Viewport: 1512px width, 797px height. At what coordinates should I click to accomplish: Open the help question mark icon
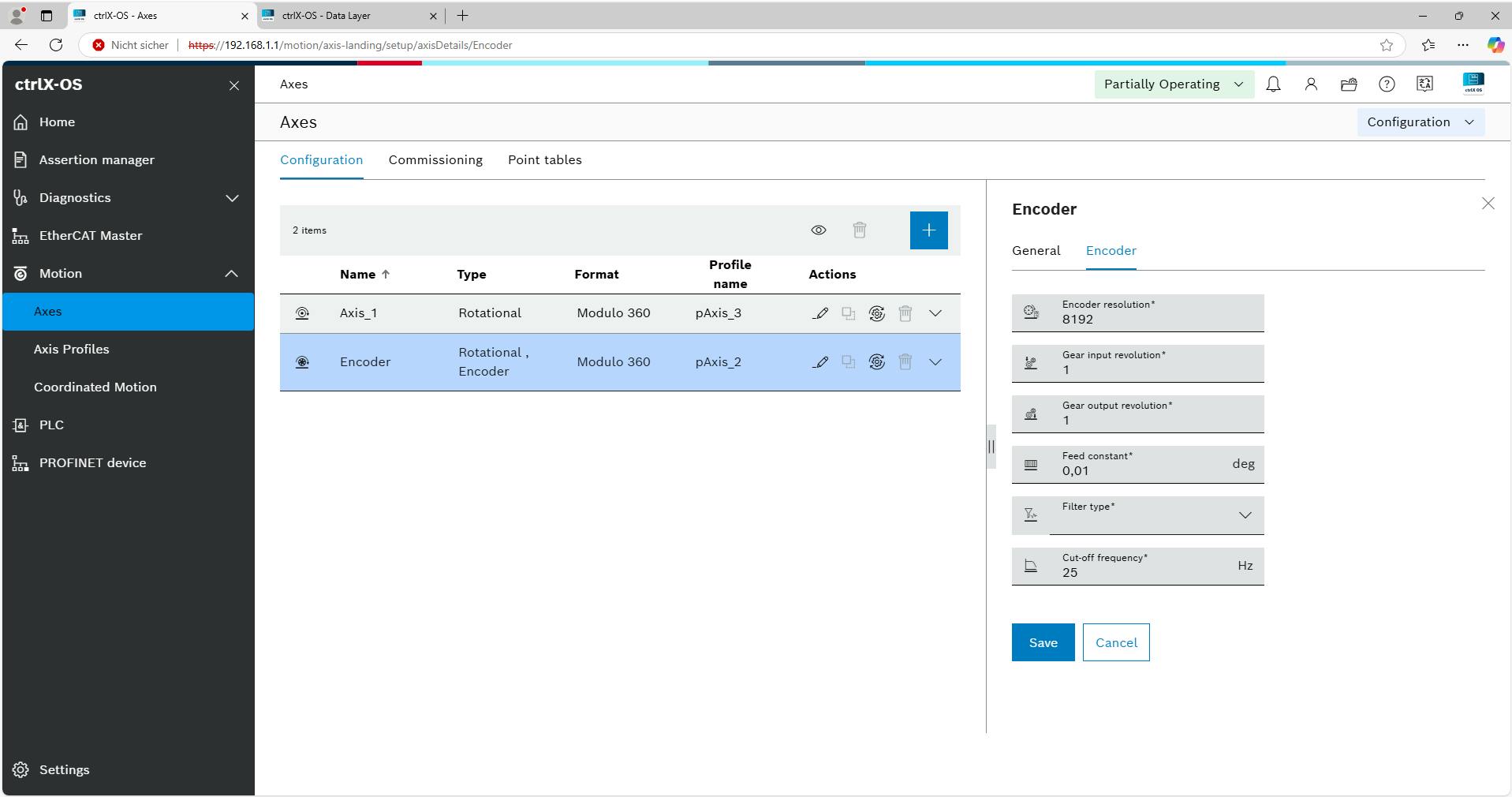(x=1387, y=84)
